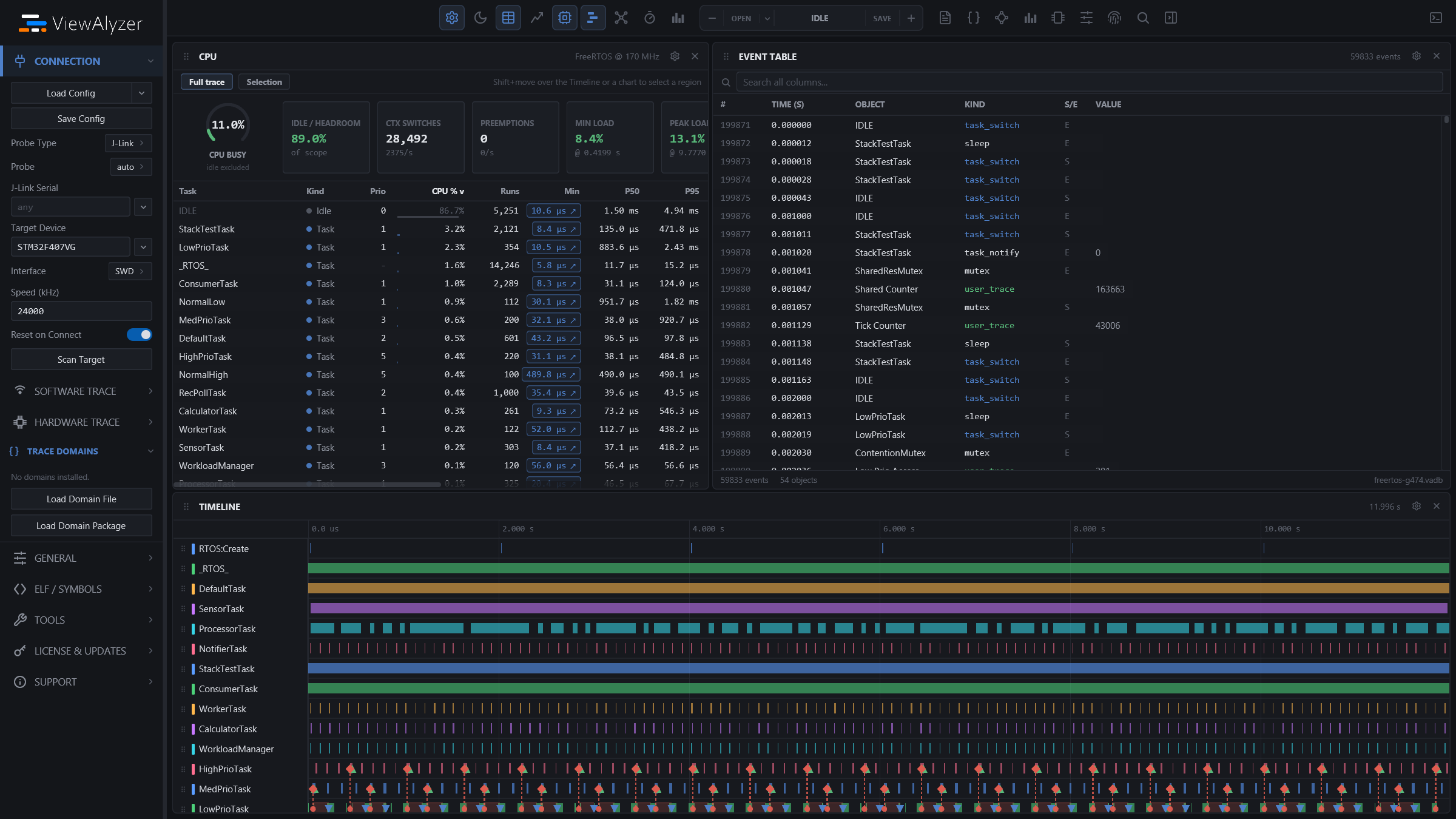
Task: Select the Selection tab
Action: (264, 82)
